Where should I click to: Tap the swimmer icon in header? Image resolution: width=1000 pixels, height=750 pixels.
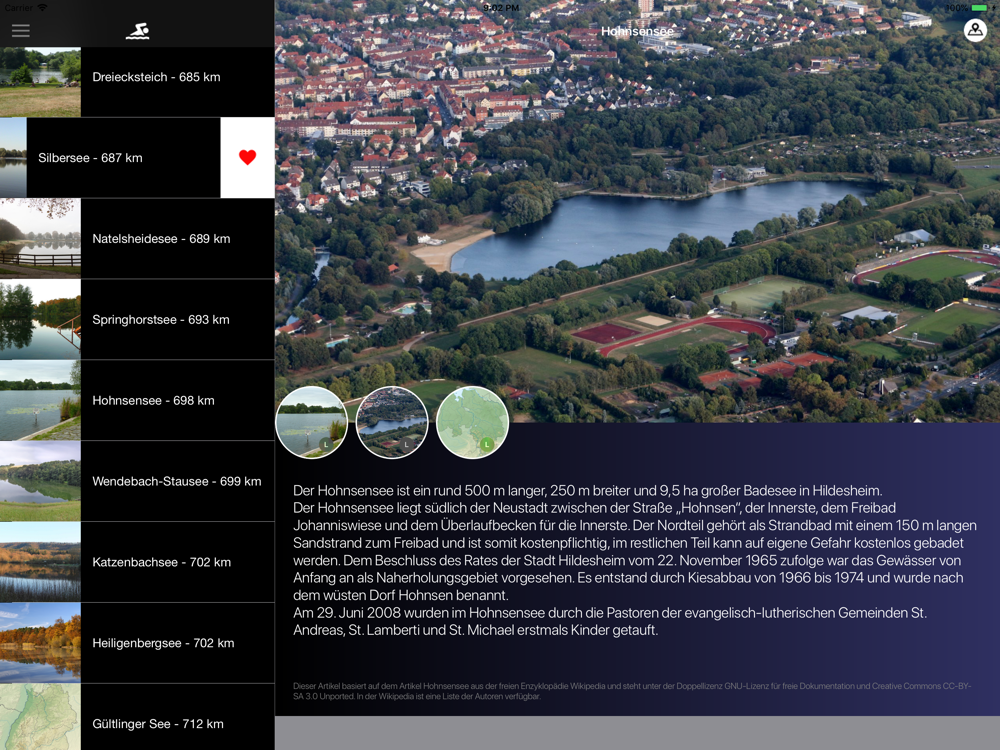(137, 31)
